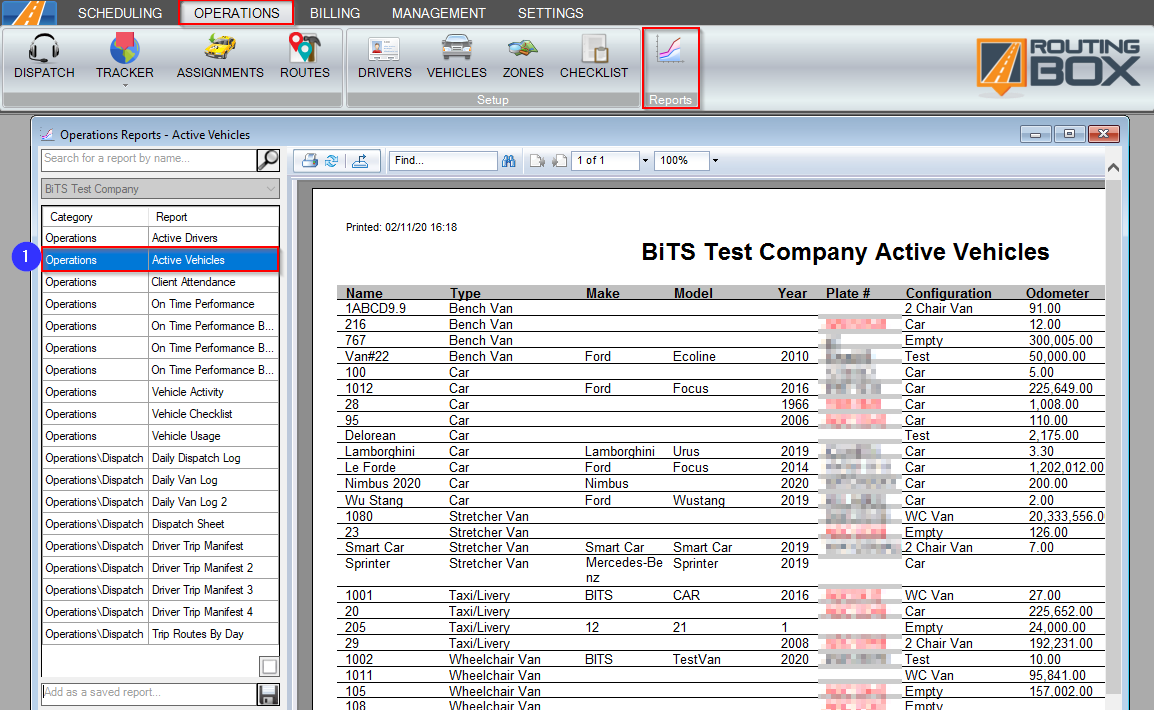The image size is (1154, 710).
Task: Open the BiTS Test Company dropdown
Action: 160,189
